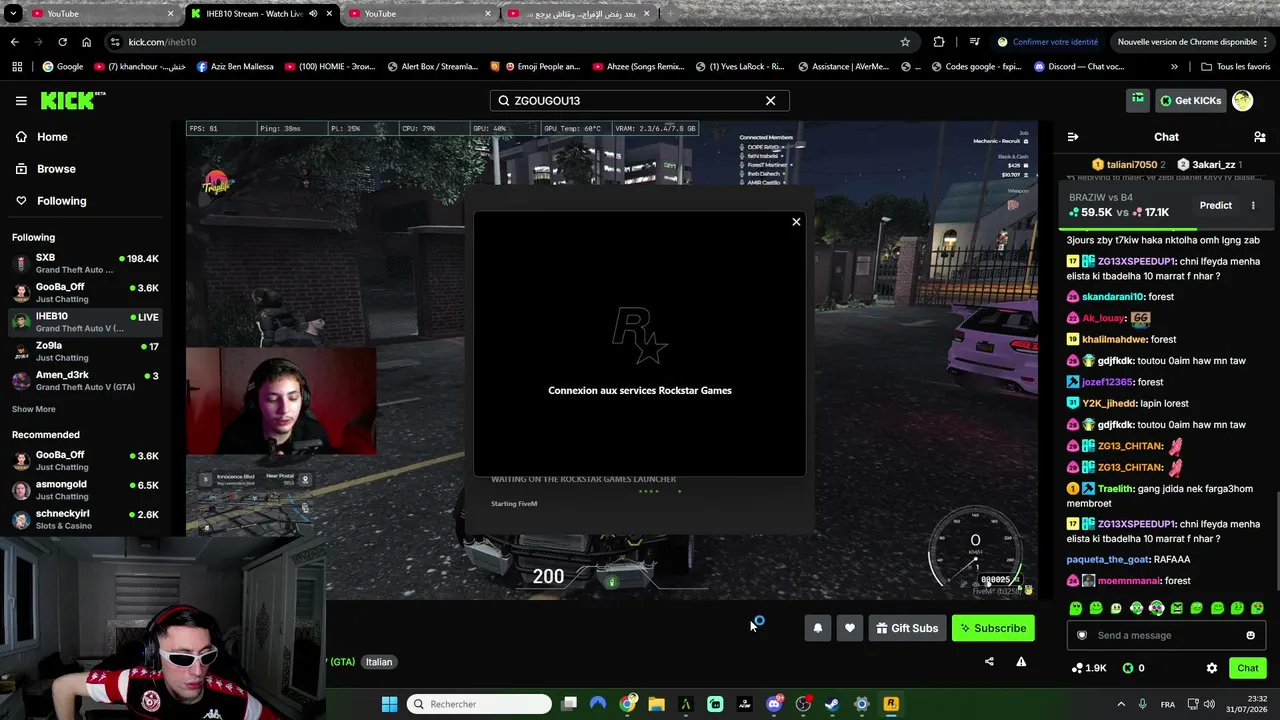Open recommended channel schneckyirl
Screen dimensions: 1280x720
86,520
